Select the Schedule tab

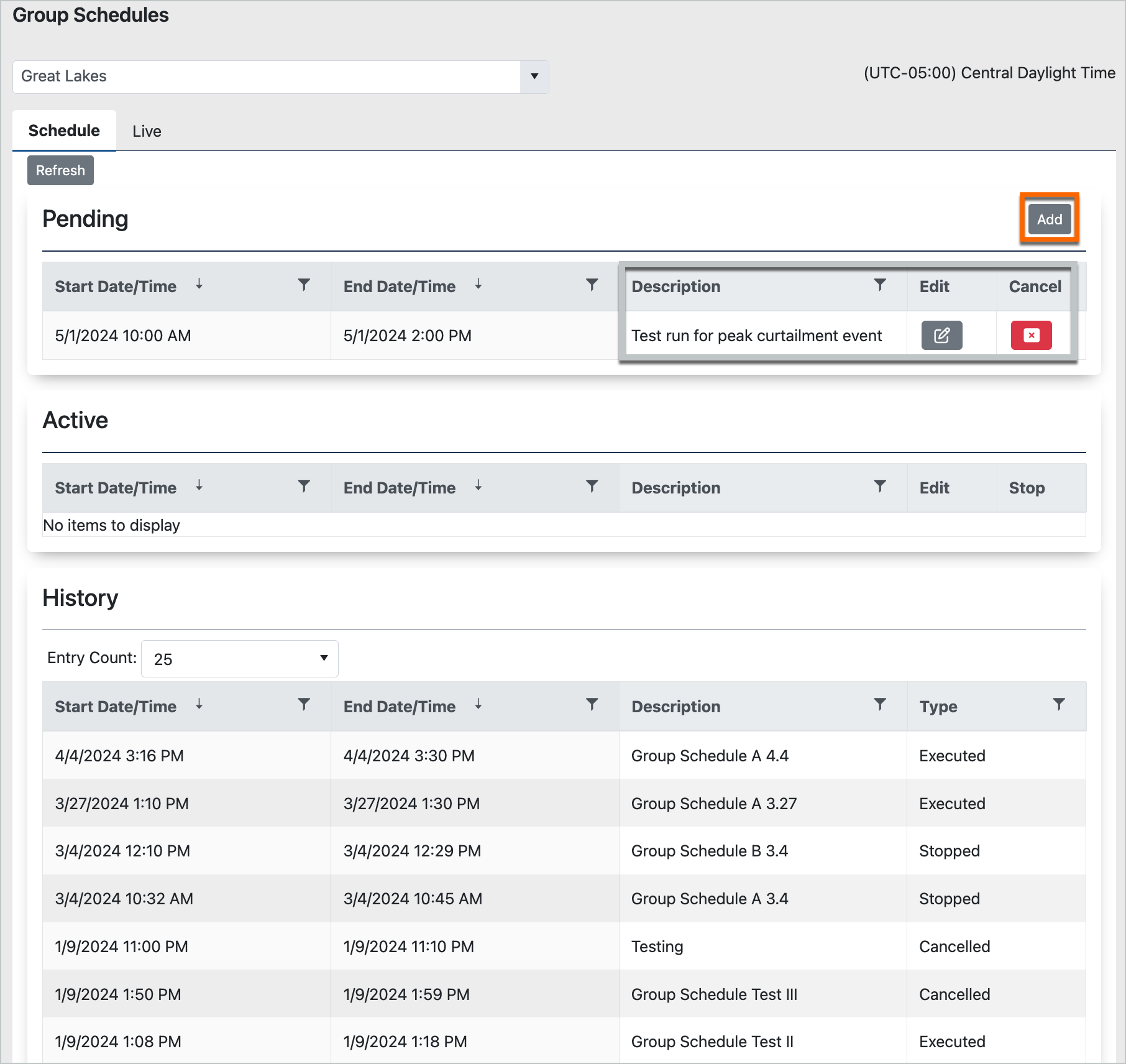(x=63, y=130)
